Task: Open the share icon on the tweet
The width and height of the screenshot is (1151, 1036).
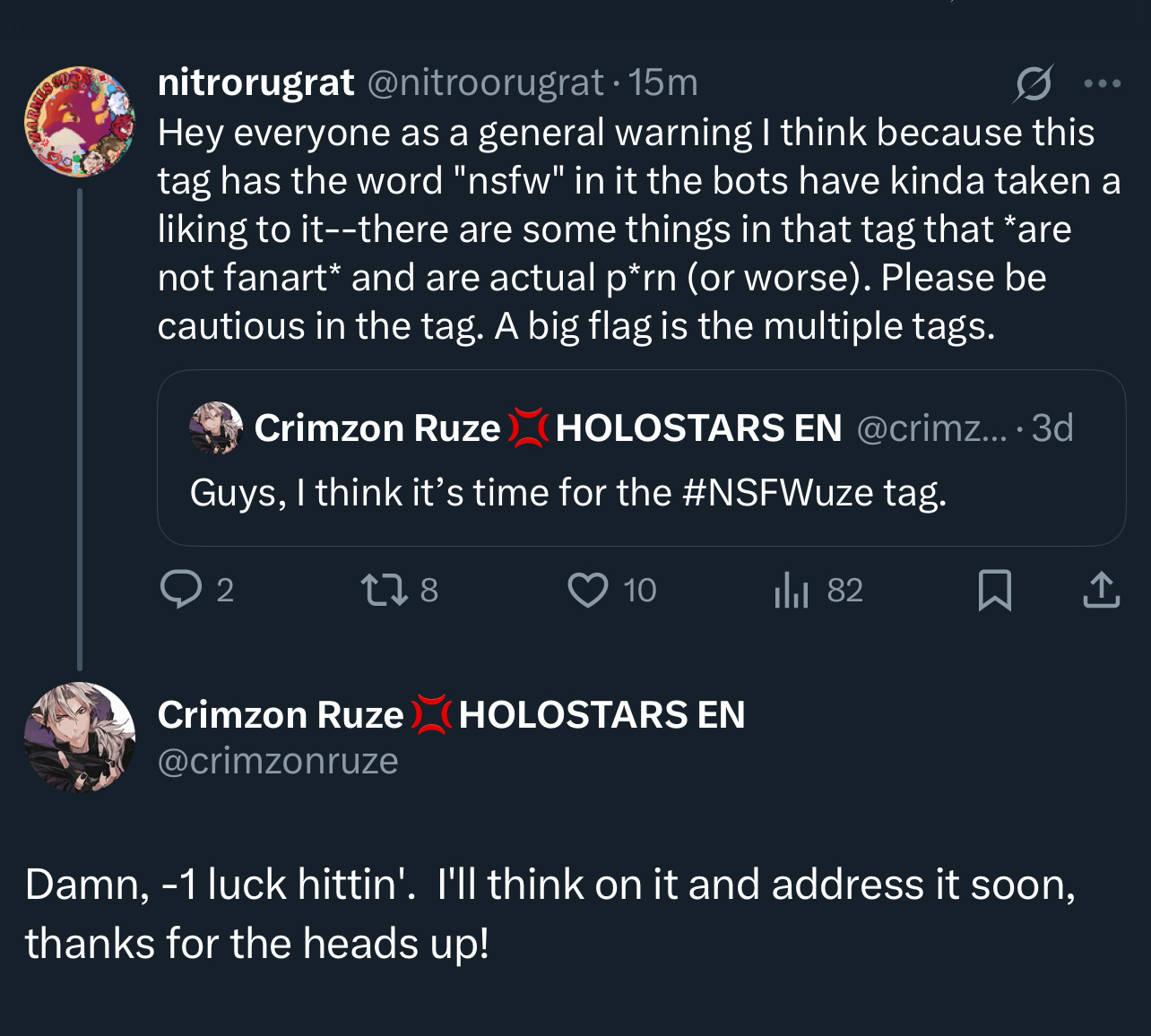Action: [1101, 590]
